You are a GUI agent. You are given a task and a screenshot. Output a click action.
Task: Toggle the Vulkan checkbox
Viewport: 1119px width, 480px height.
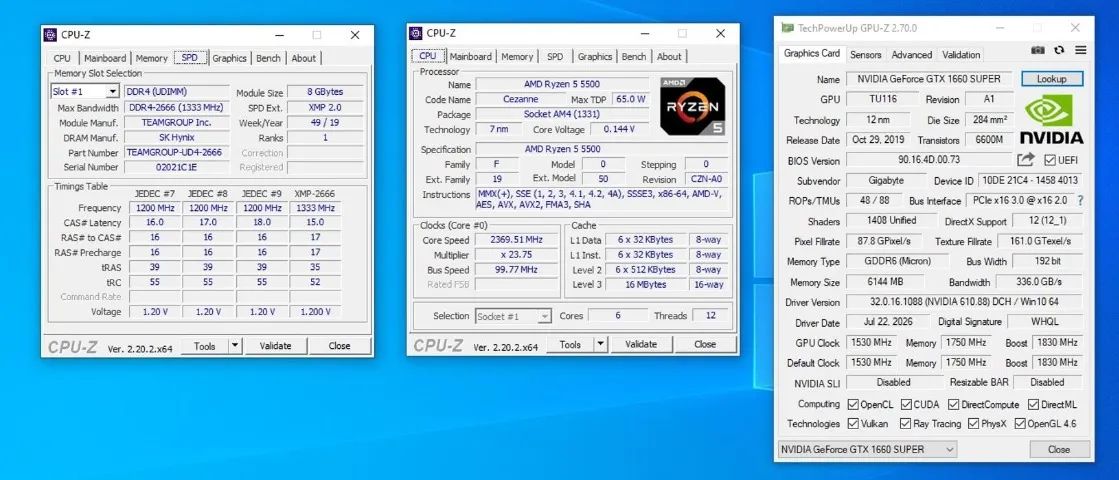coord(853,424)
